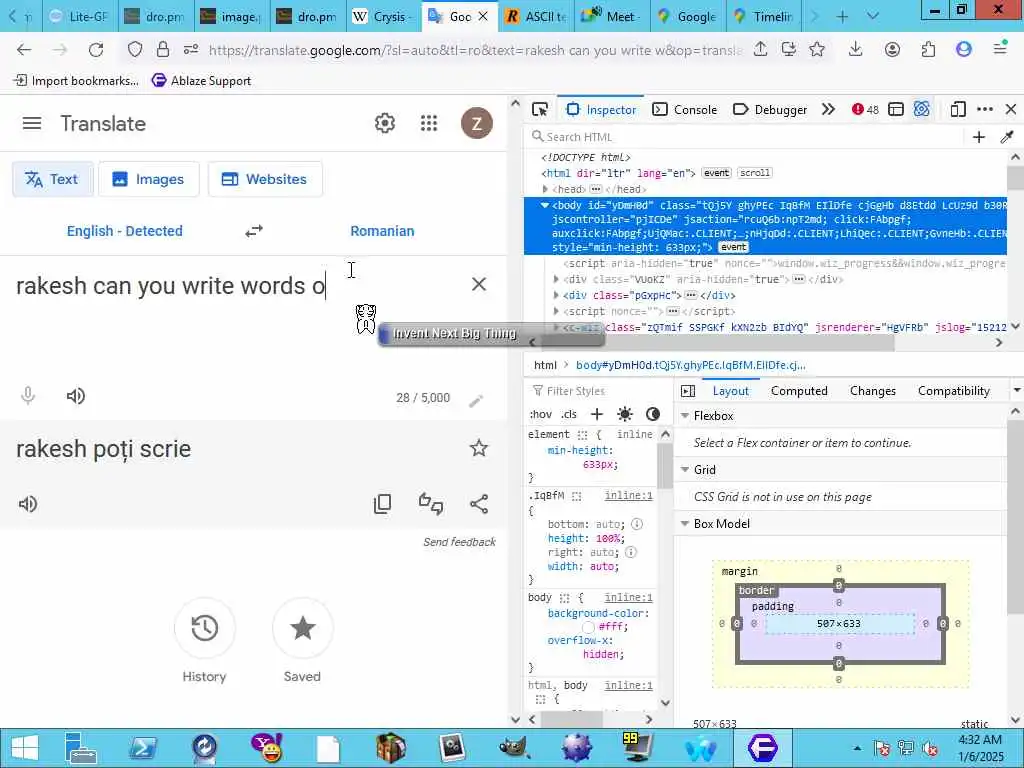
Task: Copy the translation to clipboard
Action: (x=383, y=504)
